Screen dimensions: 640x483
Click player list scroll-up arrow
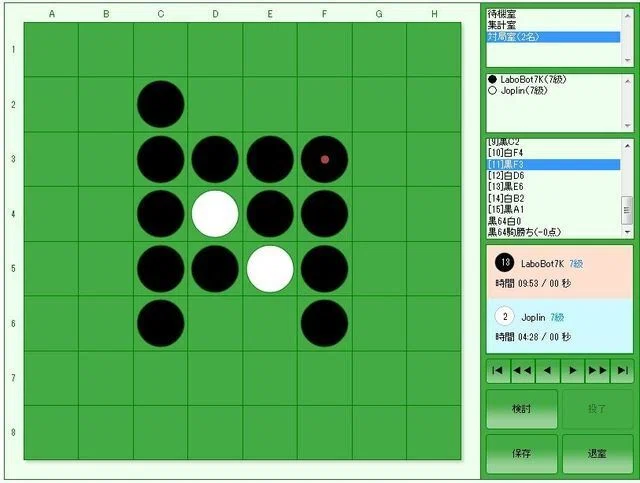pos(627,80)
